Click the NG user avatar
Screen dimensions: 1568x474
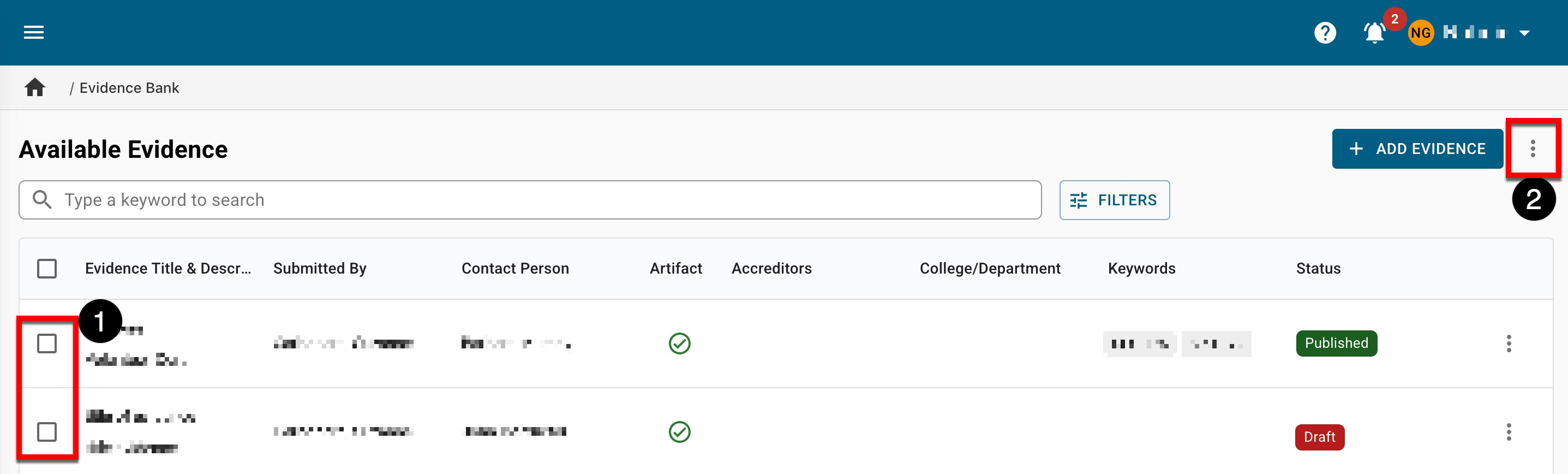(1420, 33)
